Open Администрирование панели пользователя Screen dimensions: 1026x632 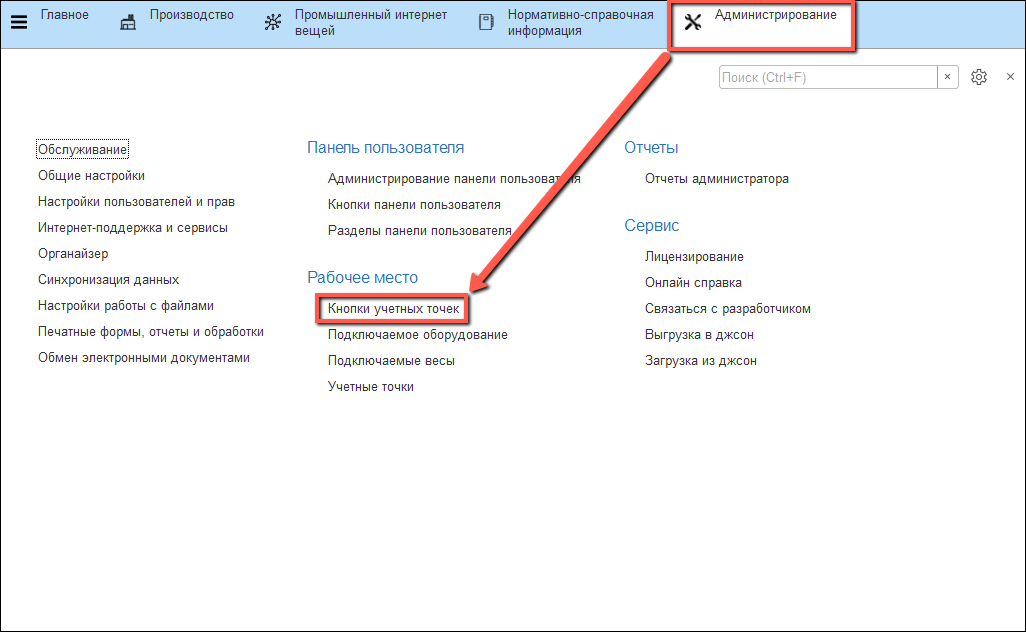tap(454, 179)
